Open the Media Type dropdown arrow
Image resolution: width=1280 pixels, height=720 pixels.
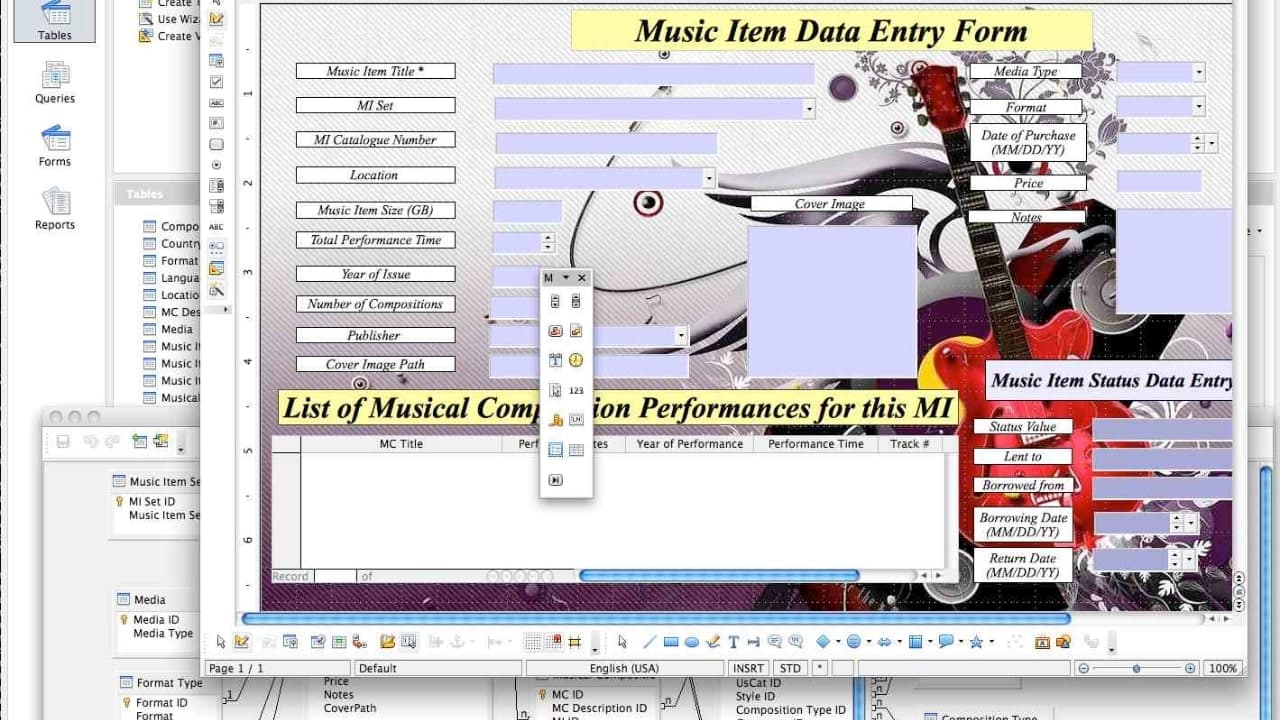pyautogui.click(x=1199, y=72)
